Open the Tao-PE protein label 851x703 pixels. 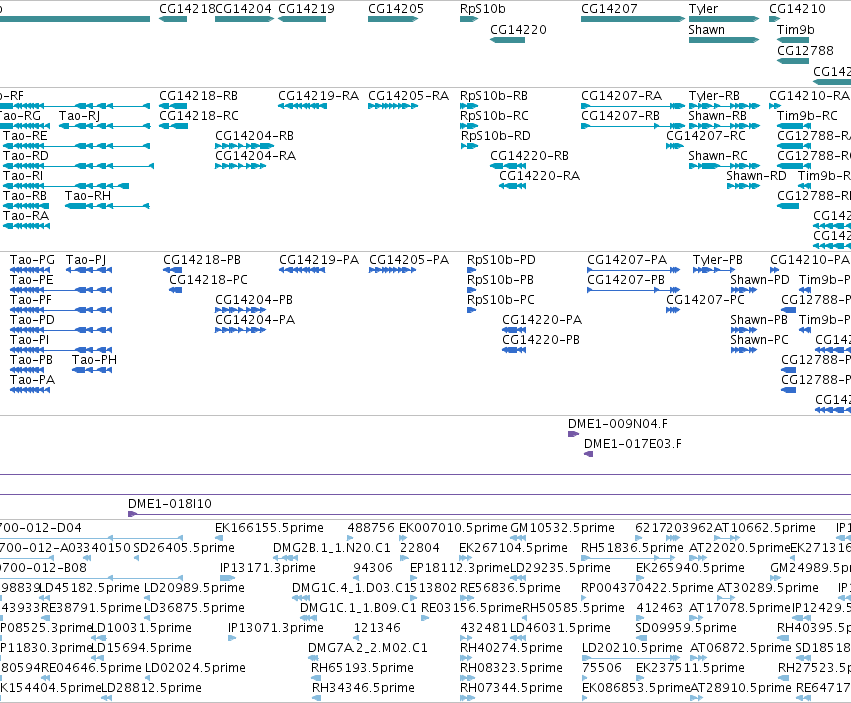point(31,280)
